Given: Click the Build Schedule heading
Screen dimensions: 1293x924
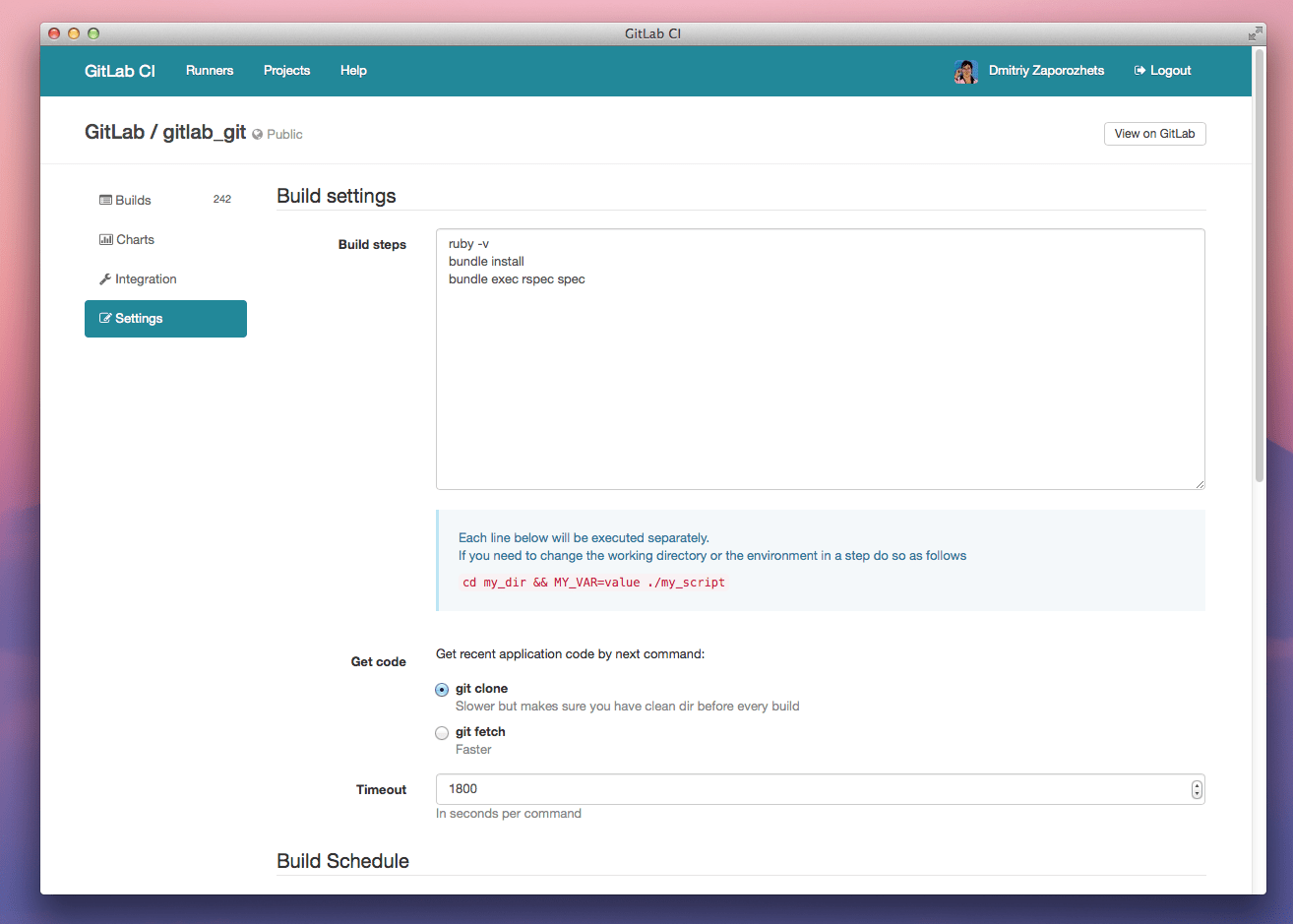Looking at the screenshot, I should [342, 861].
